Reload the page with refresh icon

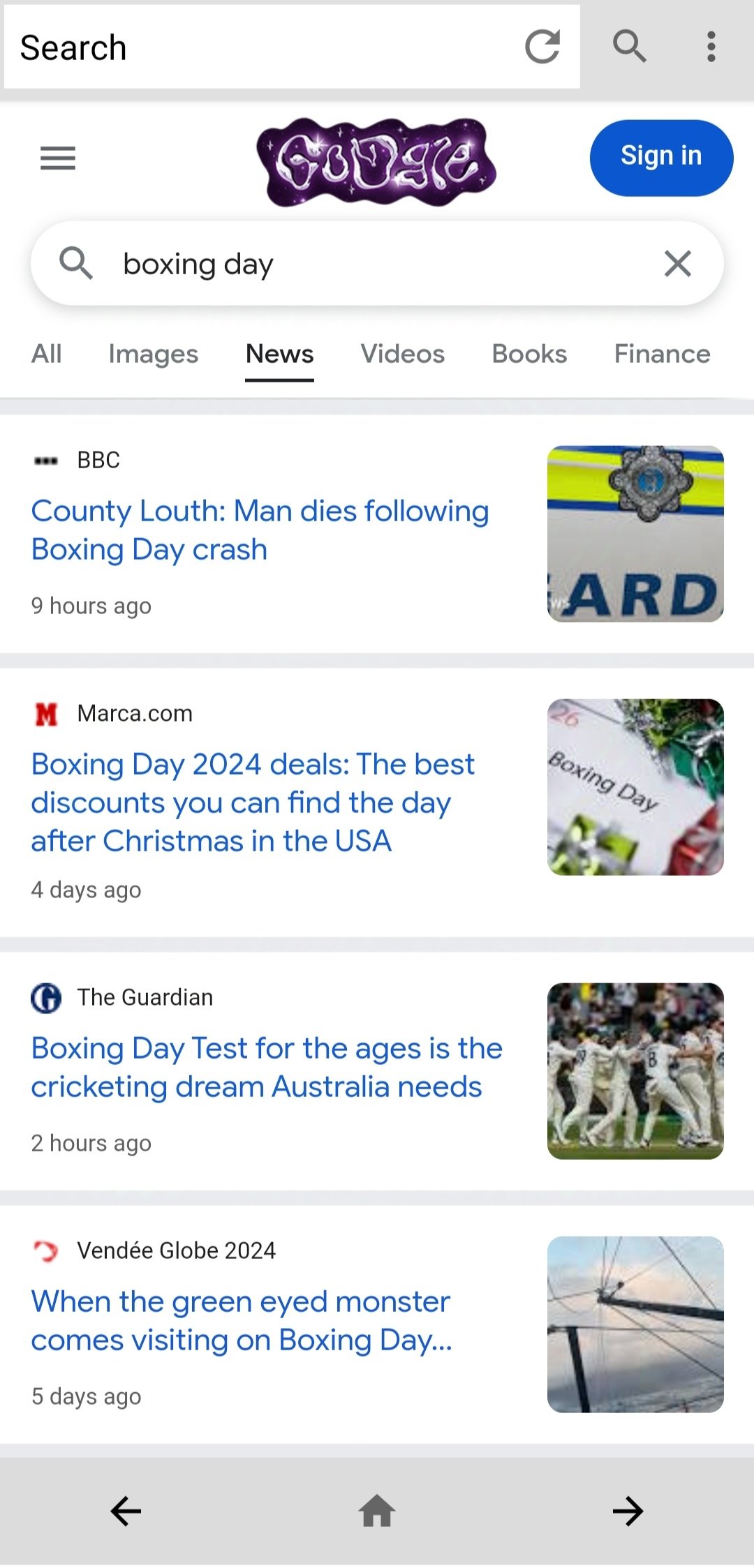(x=542, y=47)
